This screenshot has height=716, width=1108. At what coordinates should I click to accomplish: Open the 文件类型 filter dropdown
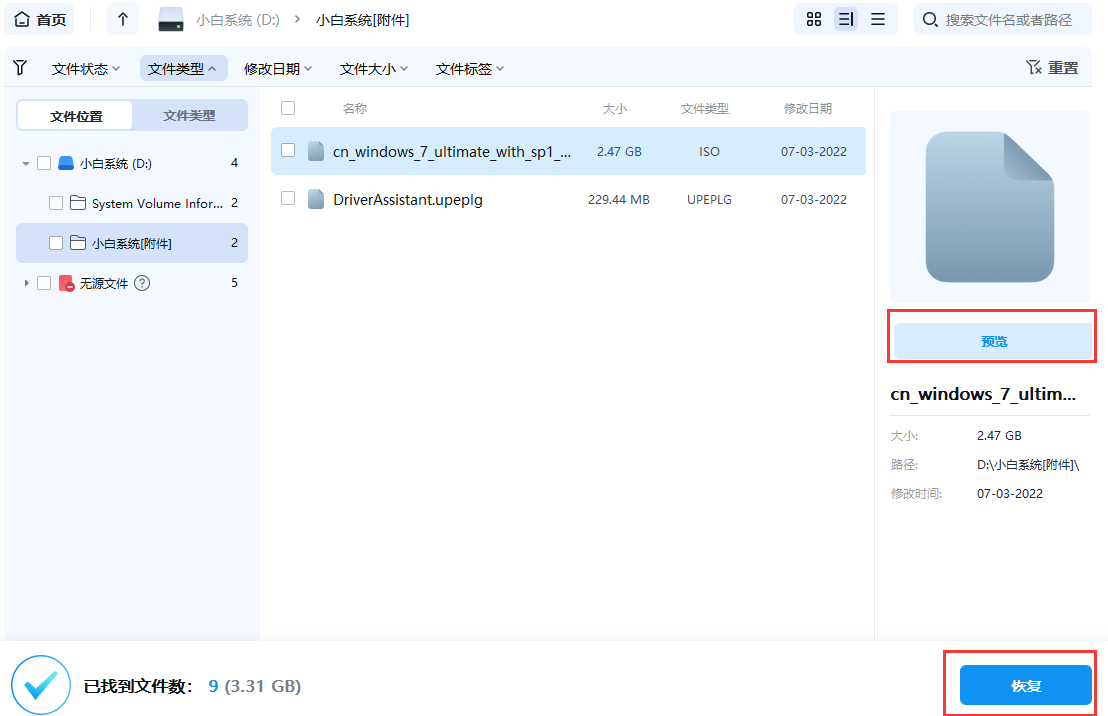click(183, 68)
